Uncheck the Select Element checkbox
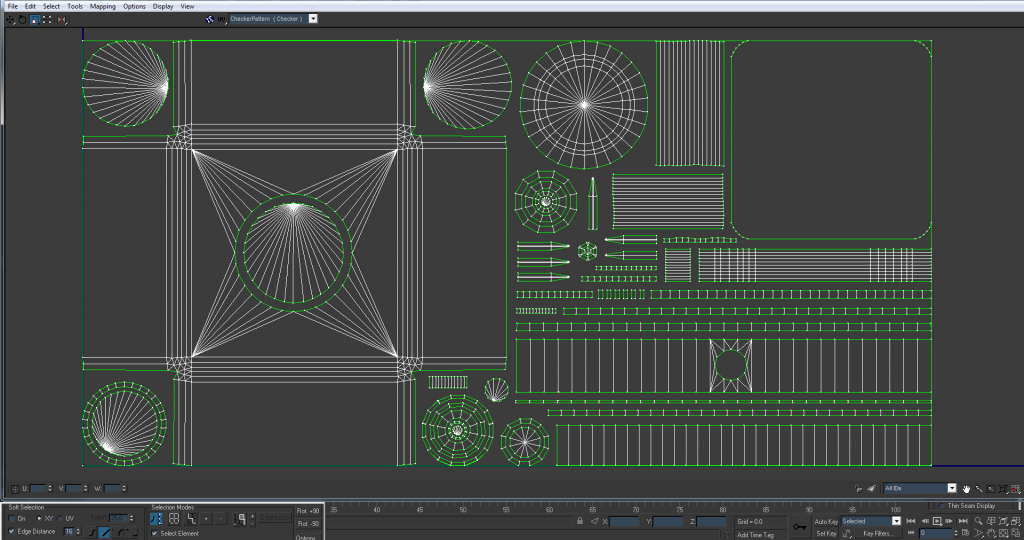The image size is (1024, 540). [155, 534]
